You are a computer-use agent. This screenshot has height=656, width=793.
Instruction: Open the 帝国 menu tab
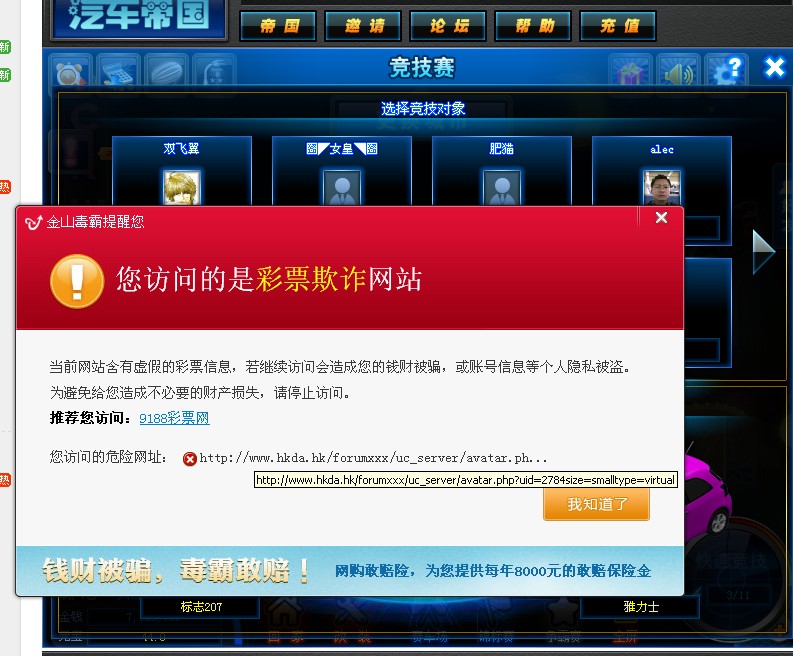pyautogui.click(x=278, y=26)
